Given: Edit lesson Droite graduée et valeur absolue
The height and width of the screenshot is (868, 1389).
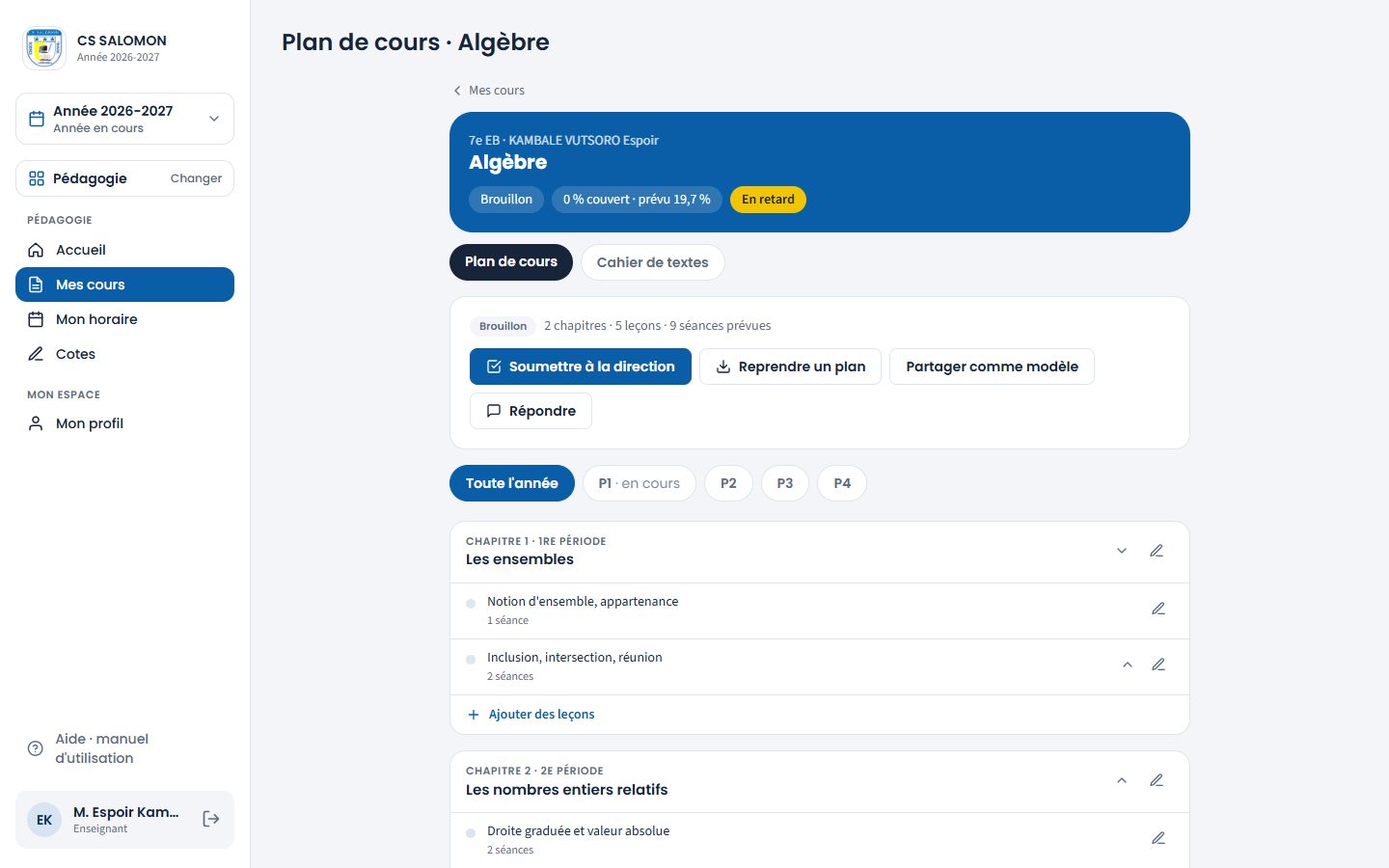Looking at the screenshot, I should tap(1158, 838).
